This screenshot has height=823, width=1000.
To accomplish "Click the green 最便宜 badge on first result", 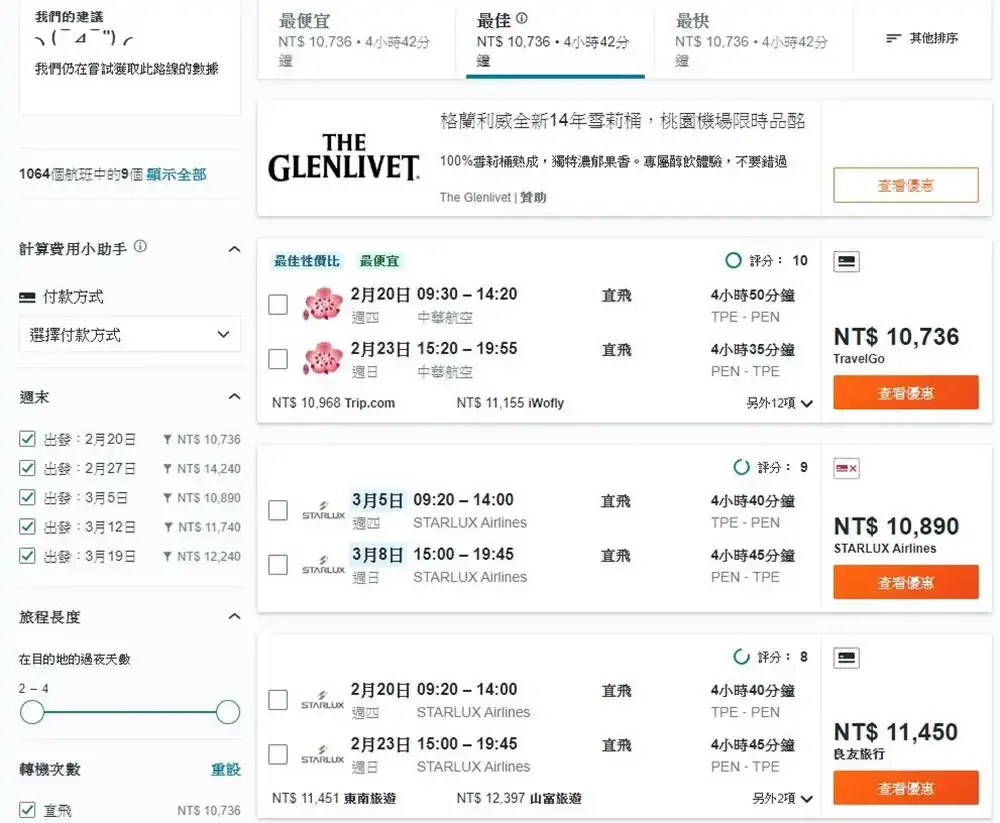I will tap(379, 261).
